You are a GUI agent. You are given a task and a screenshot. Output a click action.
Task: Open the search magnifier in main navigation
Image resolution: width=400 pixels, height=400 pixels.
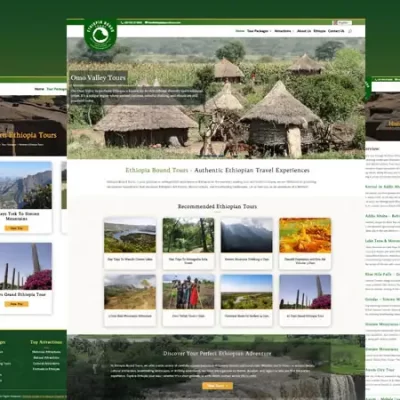click(x=350, y=31)
